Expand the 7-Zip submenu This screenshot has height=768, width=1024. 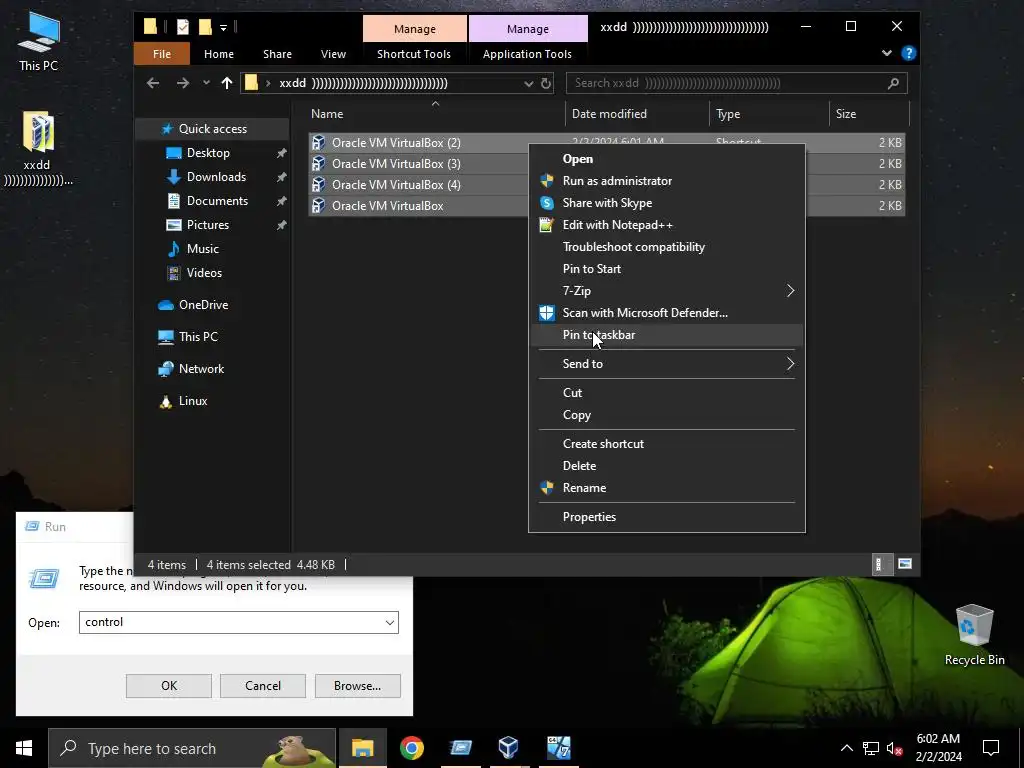666,291
